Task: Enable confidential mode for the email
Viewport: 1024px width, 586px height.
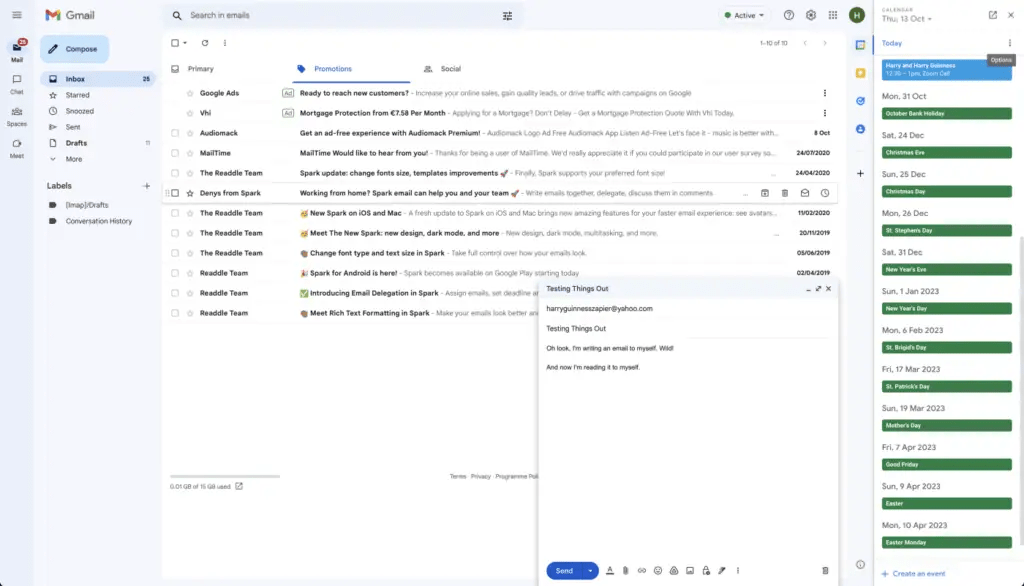Action: point(706,570)
